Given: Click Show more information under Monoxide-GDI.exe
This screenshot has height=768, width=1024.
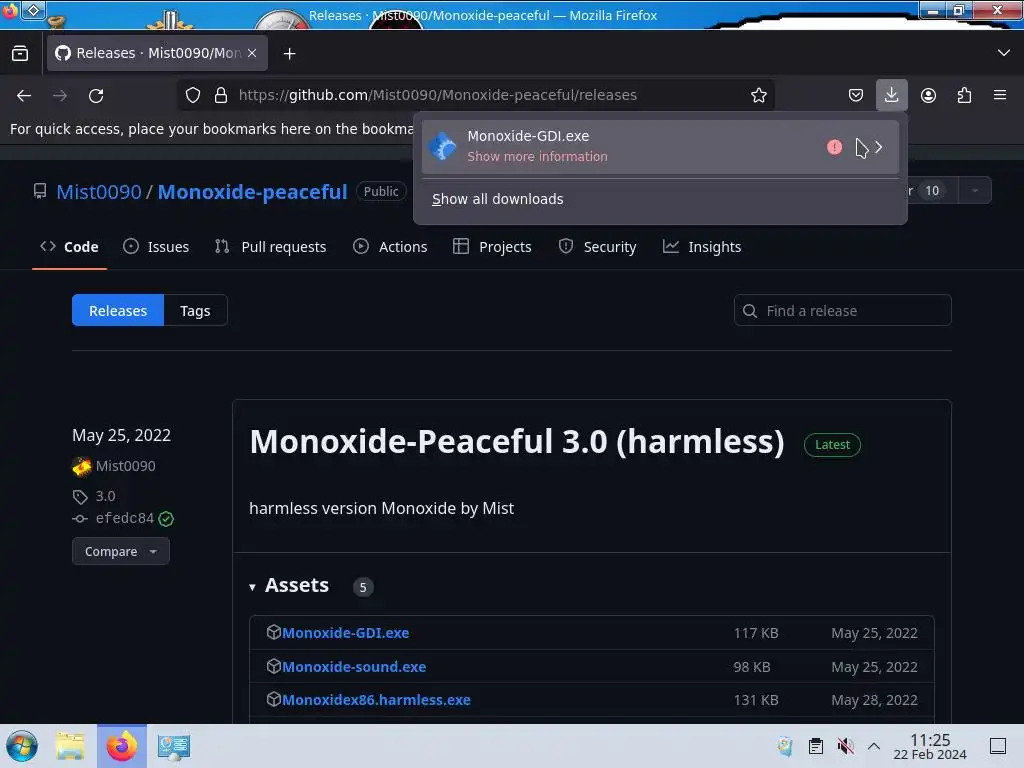Looking at the screenshot, I should pyautogui.click(x=537, y=157).
